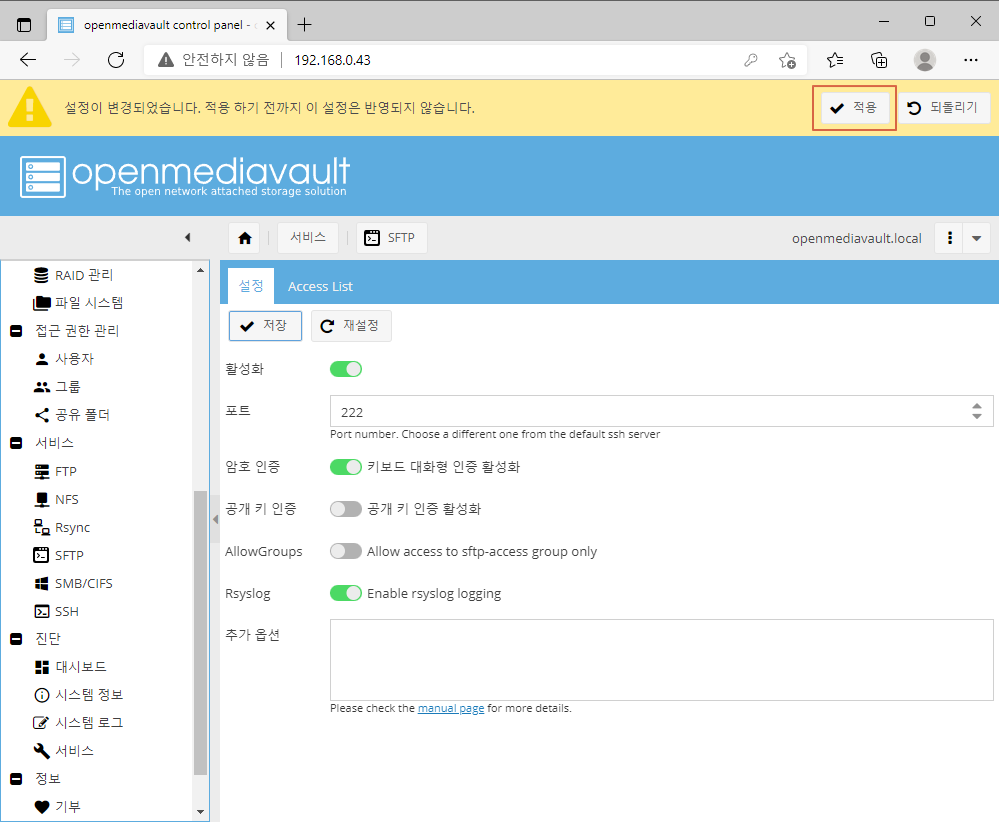
Task: Reload the page with the refresh button
Action: point(116,61)
